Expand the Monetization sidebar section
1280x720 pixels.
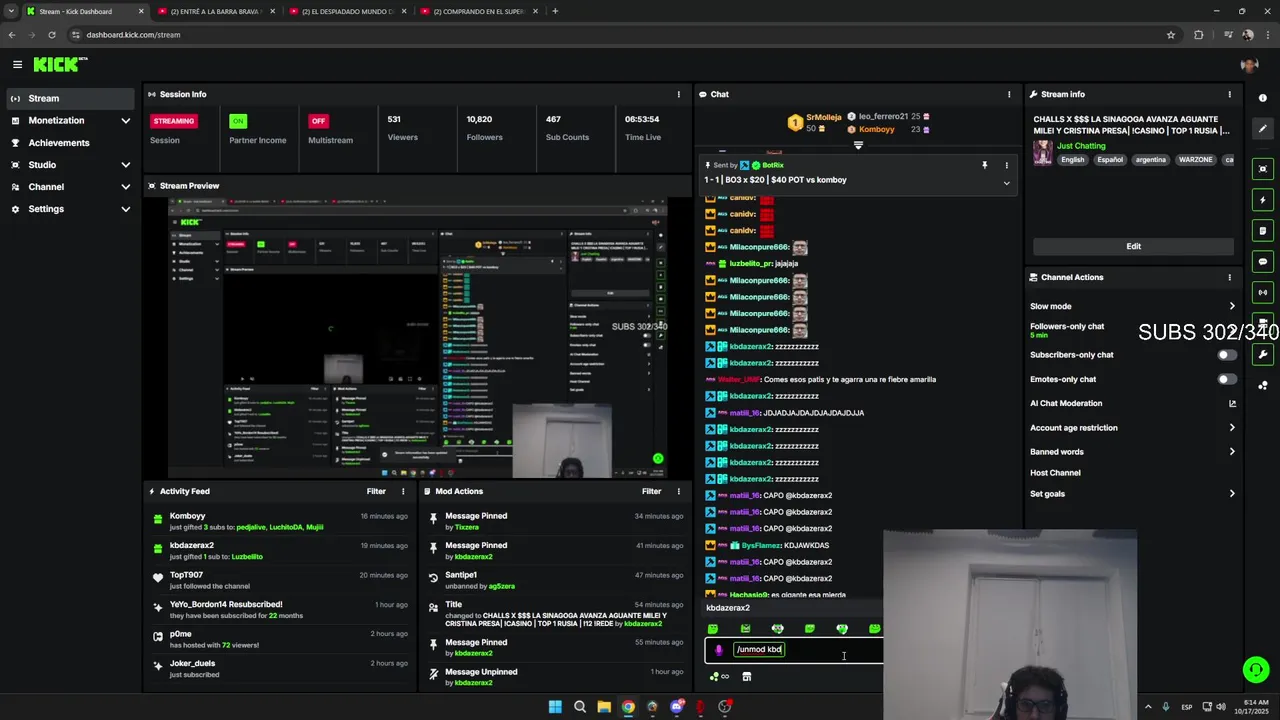[x=125, y=121]
